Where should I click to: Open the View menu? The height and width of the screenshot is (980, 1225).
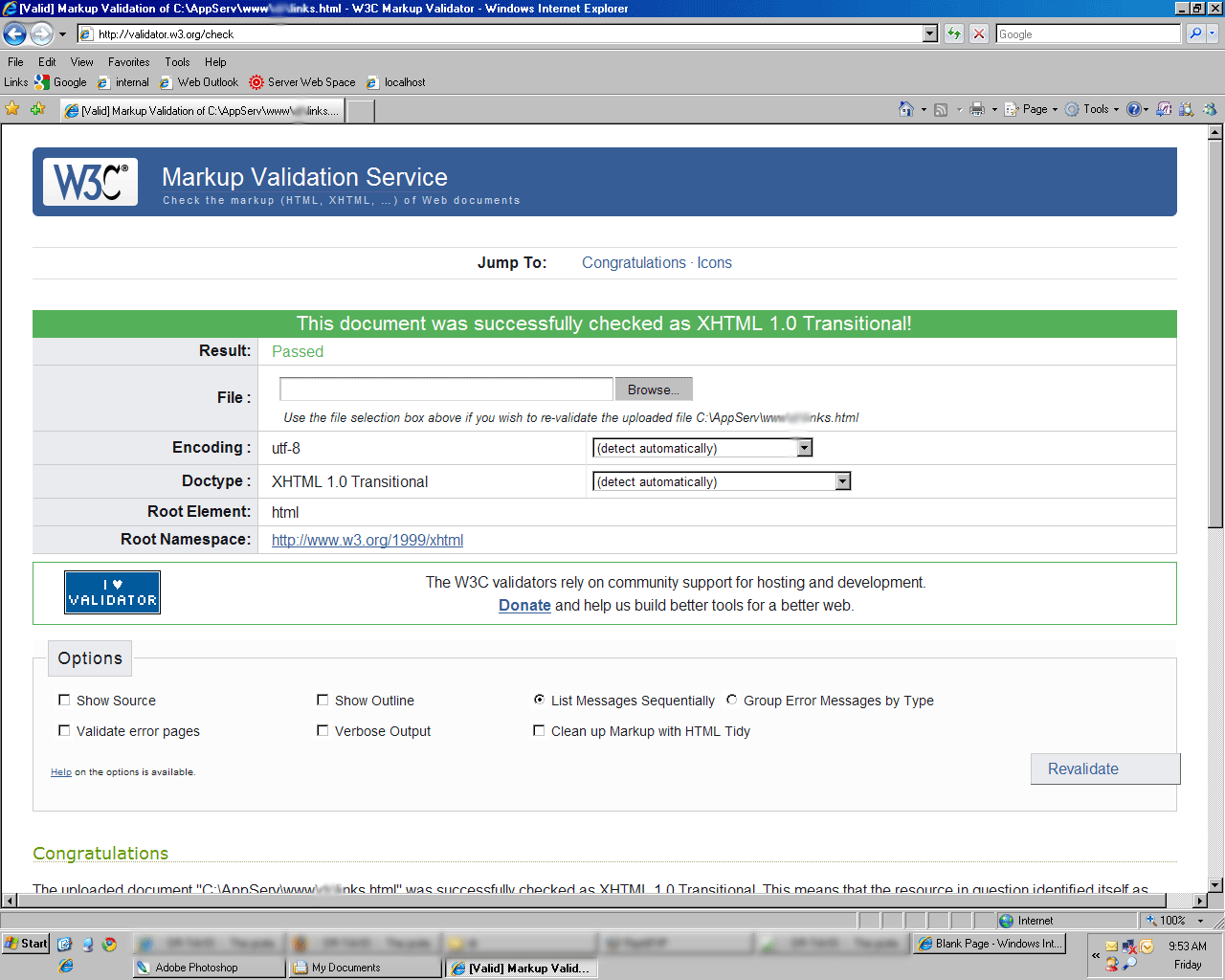pyautogui.click(x=81, y=62)
